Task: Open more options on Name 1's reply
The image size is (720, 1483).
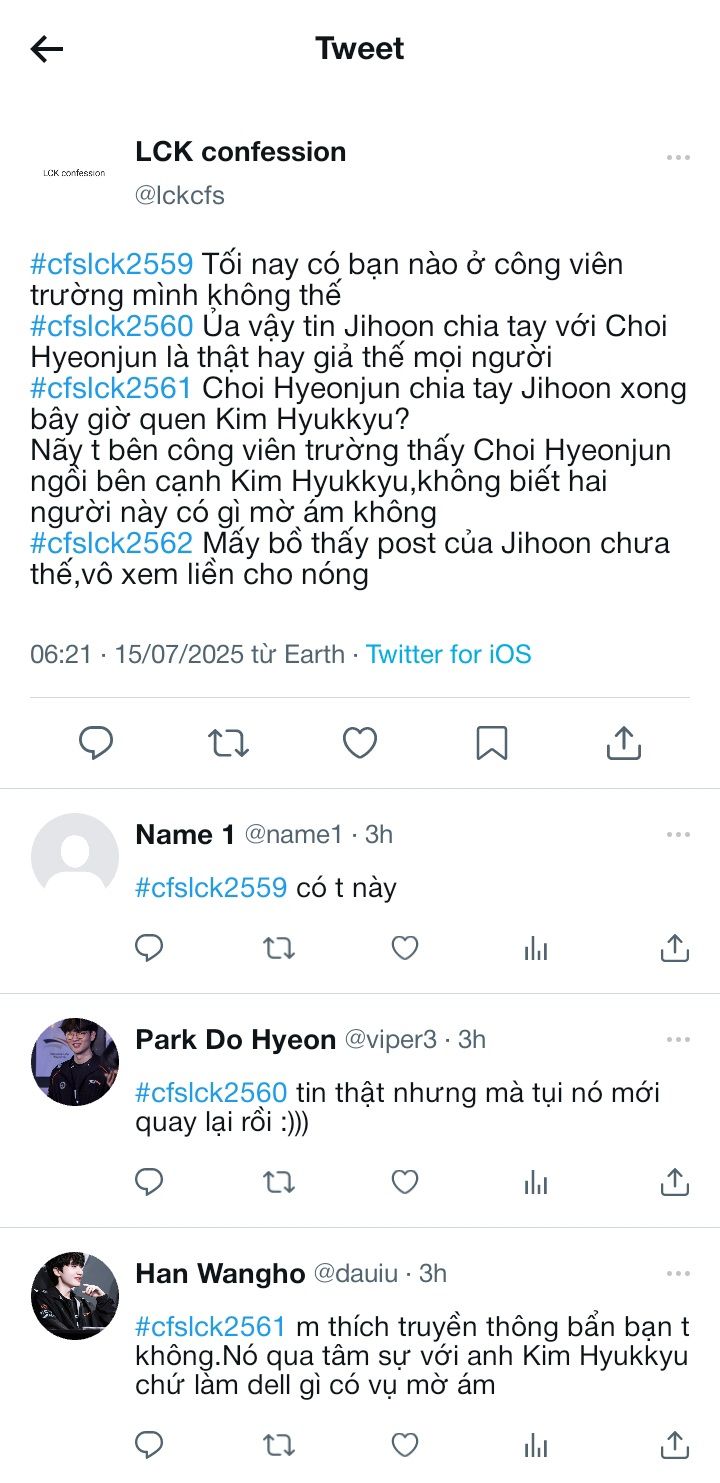Action: click(678, 835)
